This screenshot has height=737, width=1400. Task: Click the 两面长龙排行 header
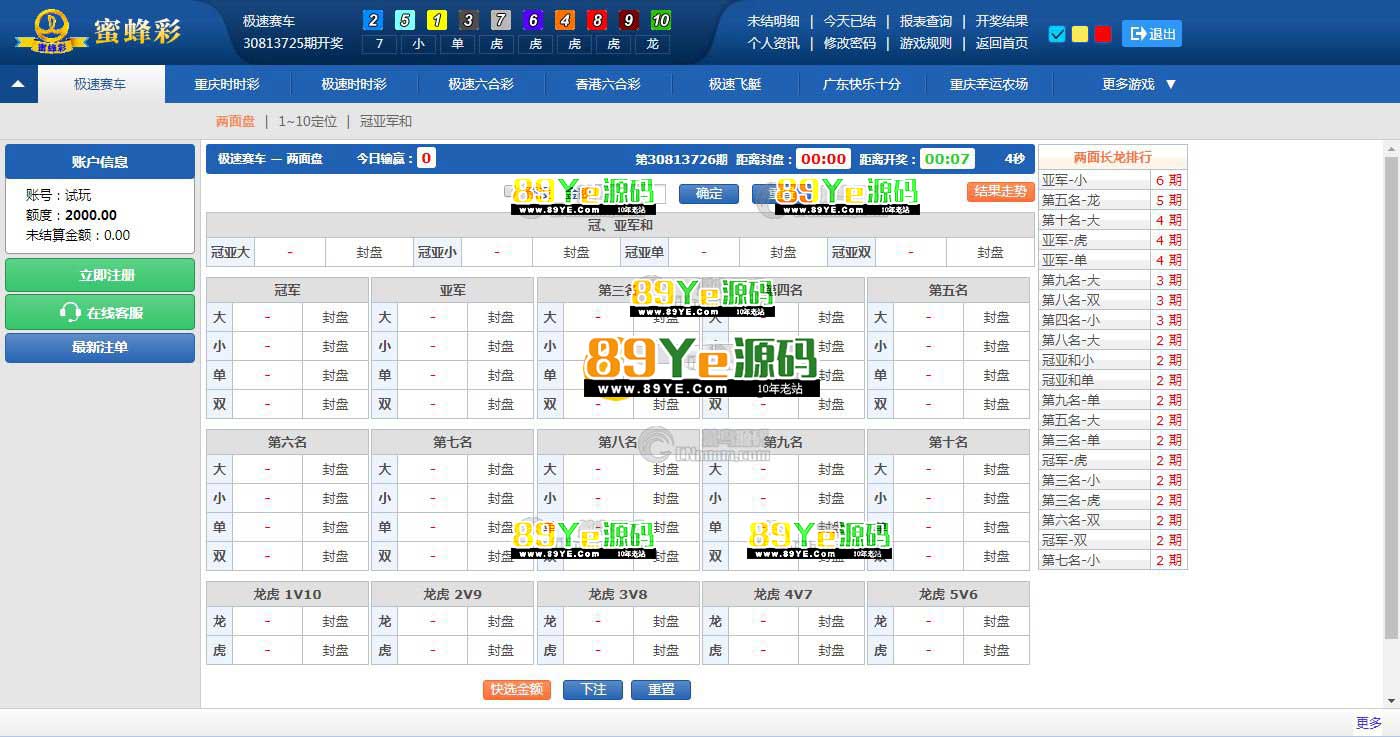pyautogui.click(x=1112, y=157)
